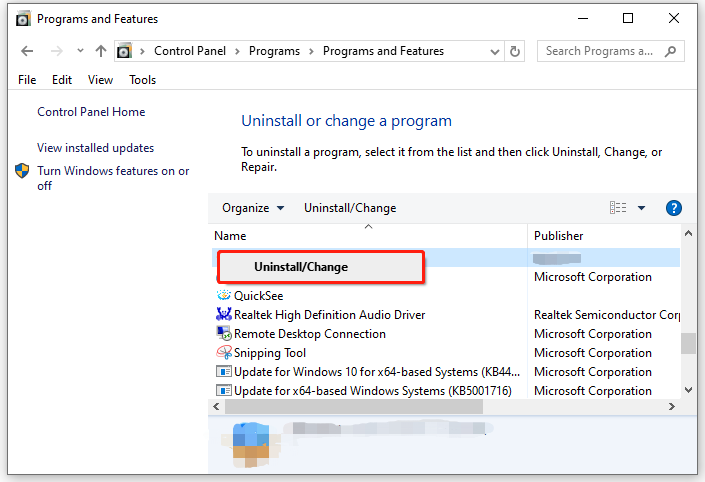Go up one folder level arrow
This screenshot has width=705, height=482.
coord(101,51)
